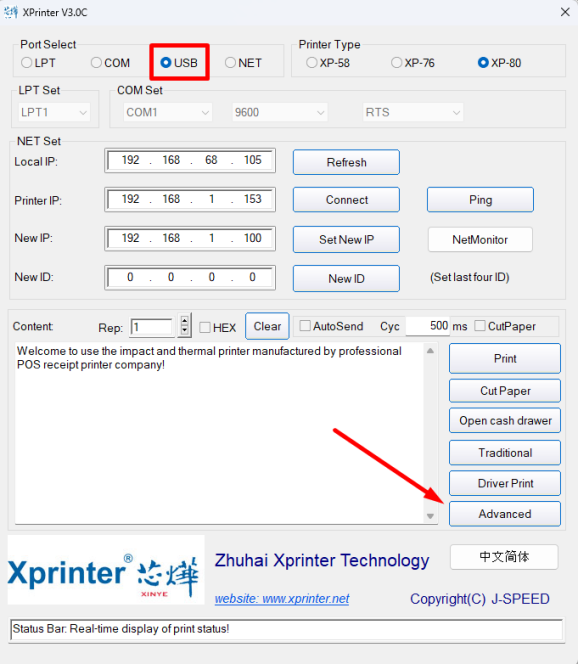Image resolution: width=579 pixels, height=665 pixels.
Task: Open the COM1 port dropdown
Action: [168, 112]
